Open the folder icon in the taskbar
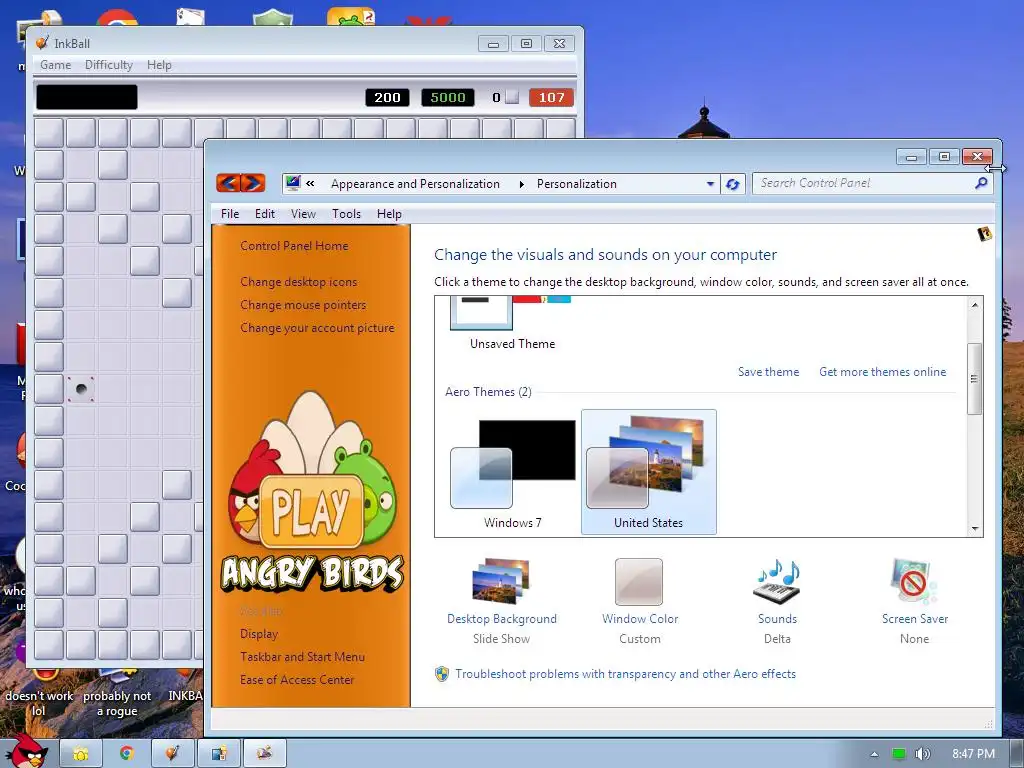 pyautogui.click(x=81, y=754)
